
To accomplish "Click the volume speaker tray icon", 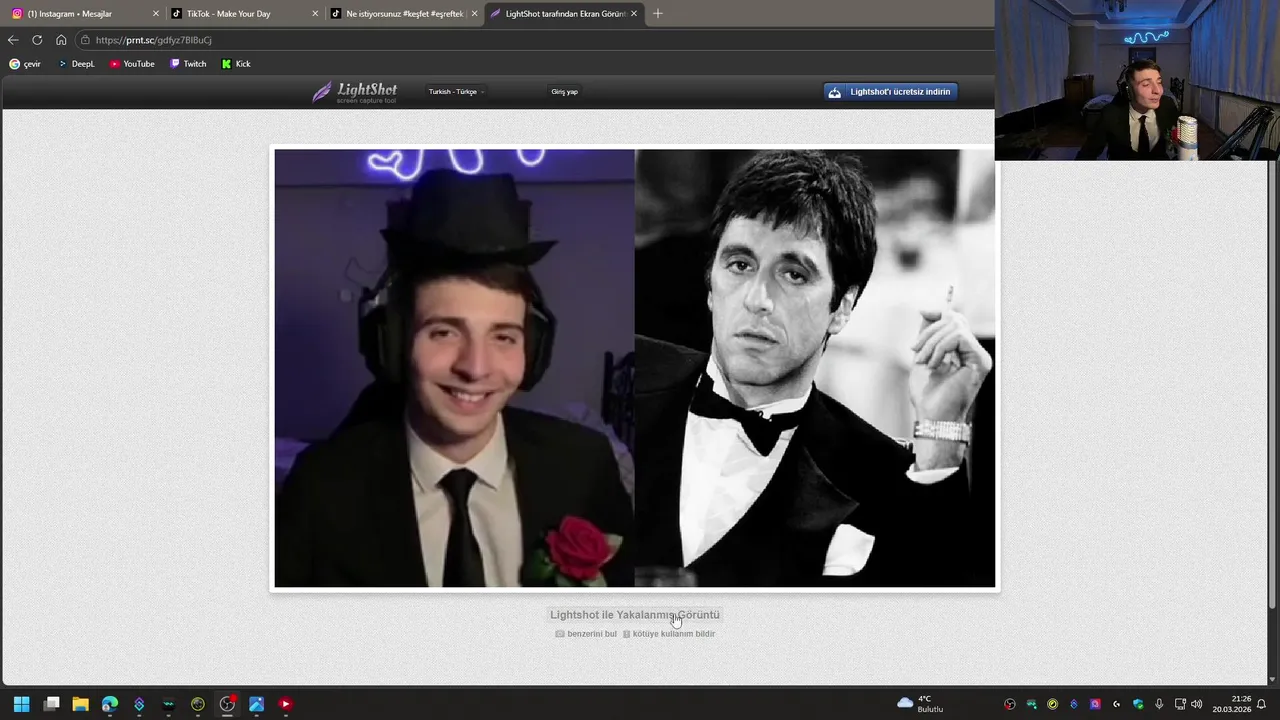I will [1197, 704].
